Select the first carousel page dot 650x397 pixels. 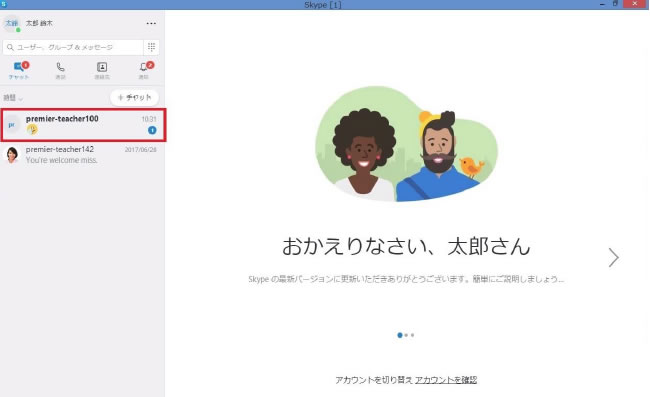[x=400, y=335]
